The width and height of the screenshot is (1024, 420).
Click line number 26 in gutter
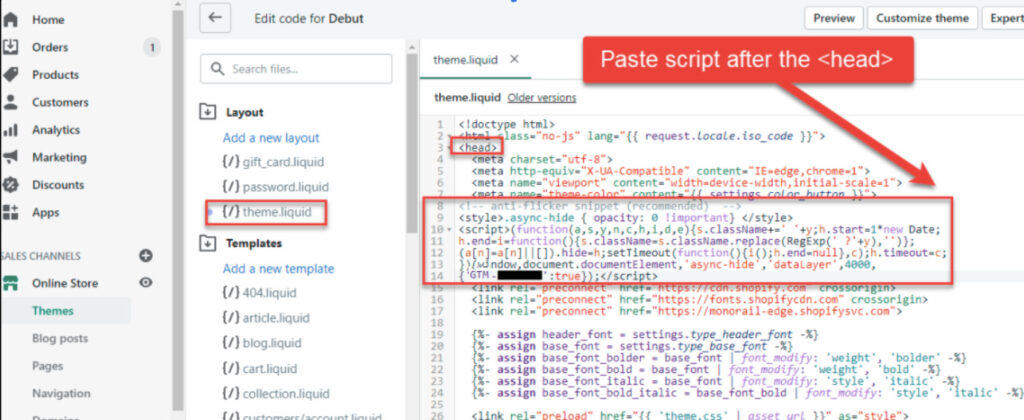[x=438, y=415]
